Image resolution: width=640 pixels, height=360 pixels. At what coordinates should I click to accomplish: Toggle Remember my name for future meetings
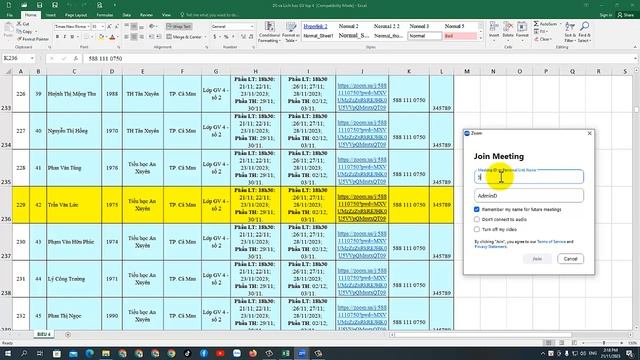(x=476, y=209)
